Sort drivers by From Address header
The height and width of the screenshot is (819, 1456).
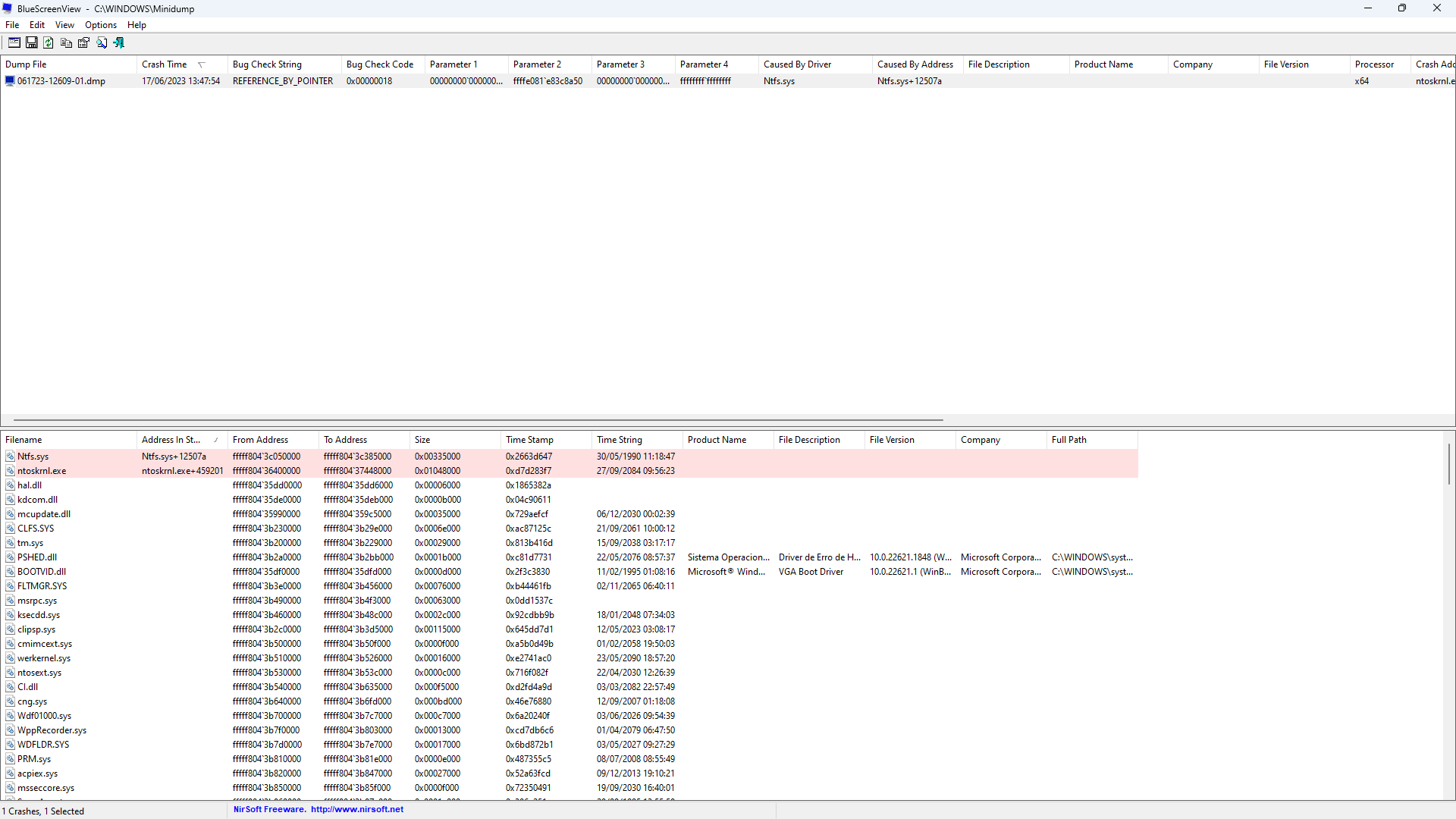tap(273, 440)
